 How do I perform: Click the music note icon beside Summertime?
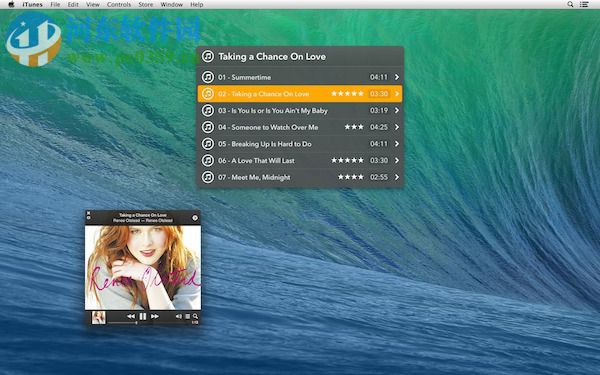click(208, 77)
